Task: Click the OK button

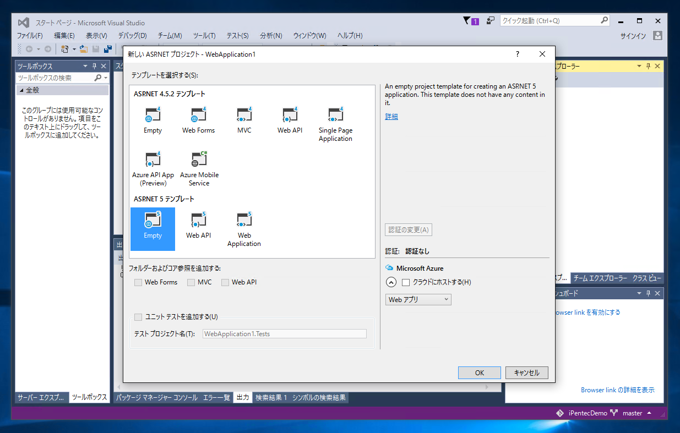Action: click(x=479, y=373)
